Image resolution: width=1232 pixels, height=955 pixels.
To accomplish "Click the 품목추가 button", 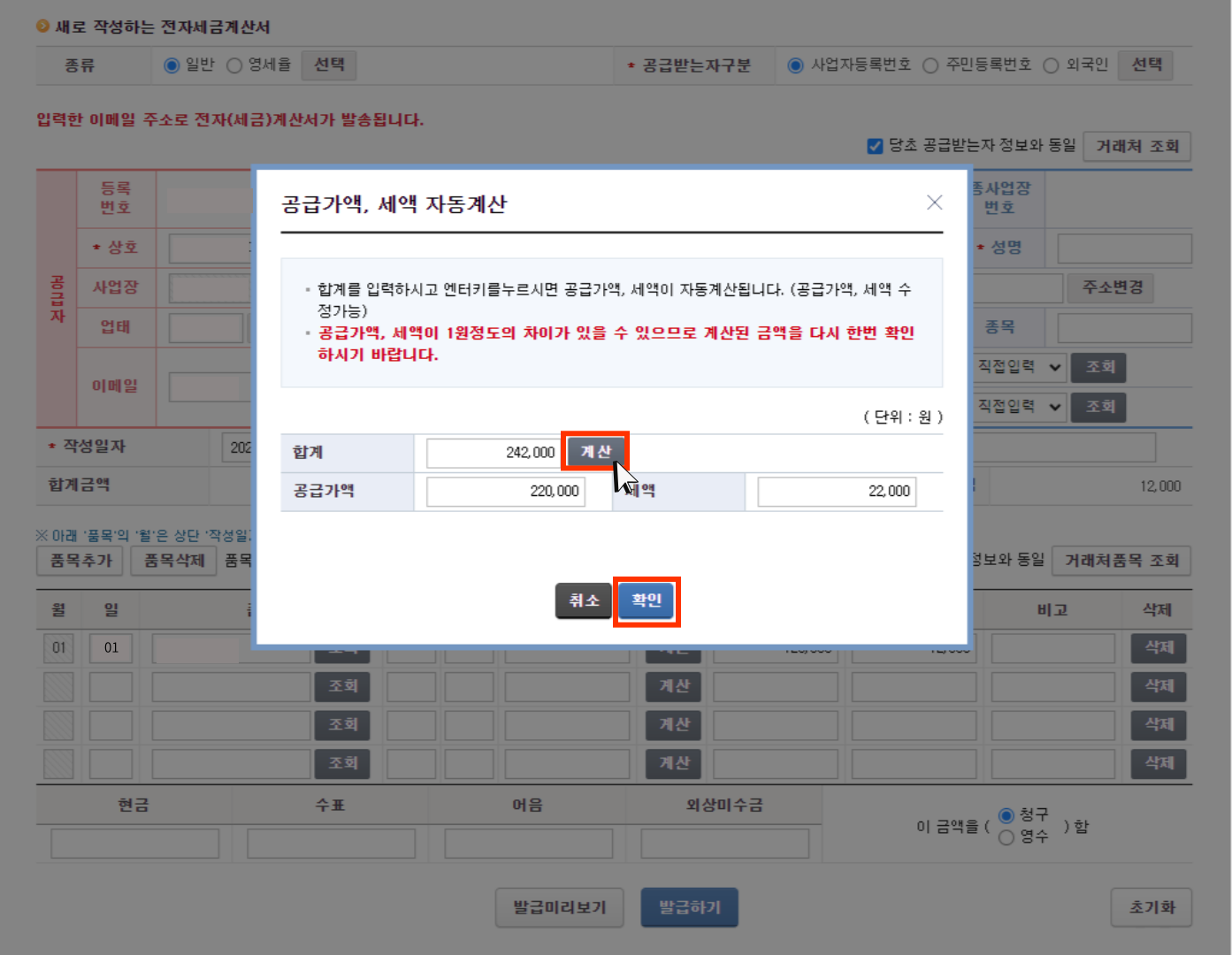I will [x=81, y=561].
